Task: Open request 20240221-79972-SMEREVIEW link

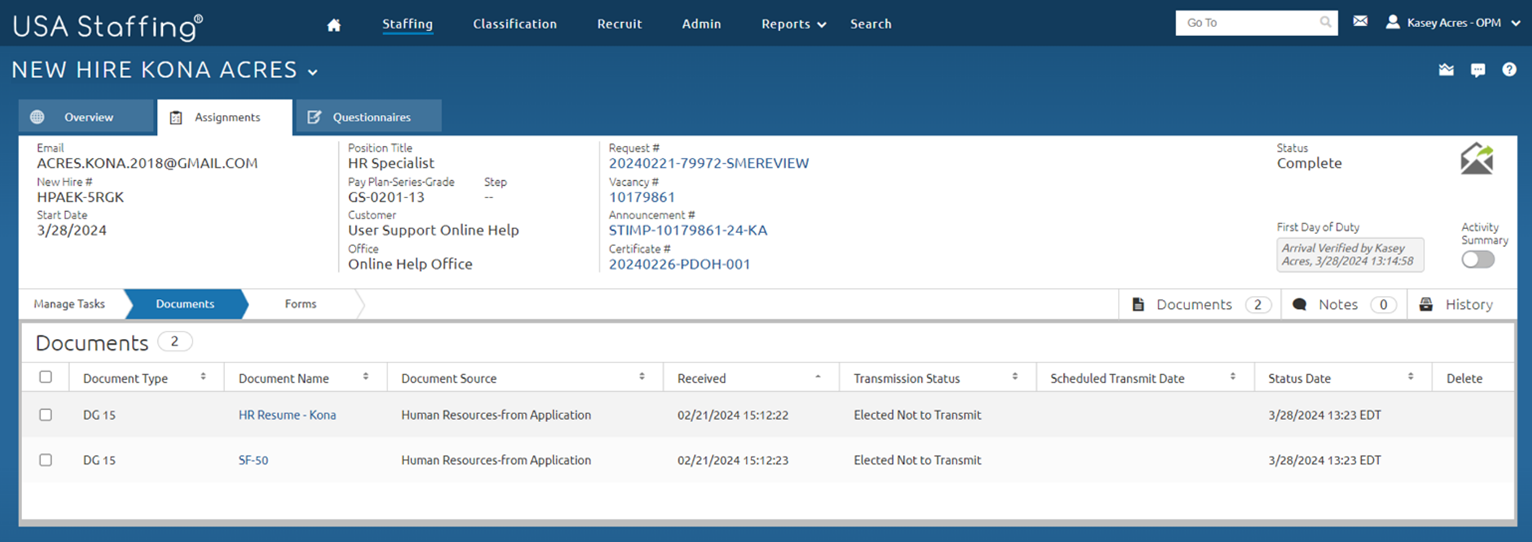Action: (x=709, y=163)
